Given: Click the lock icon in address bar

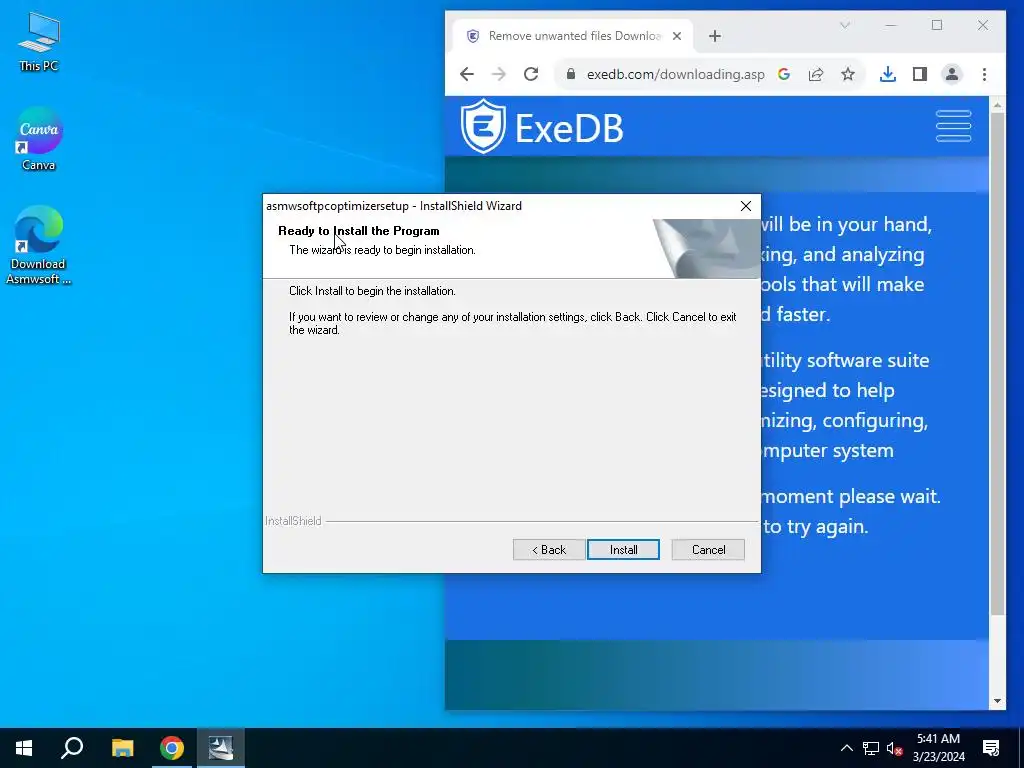Looking at the screenshot, I should tap(571, 74).
